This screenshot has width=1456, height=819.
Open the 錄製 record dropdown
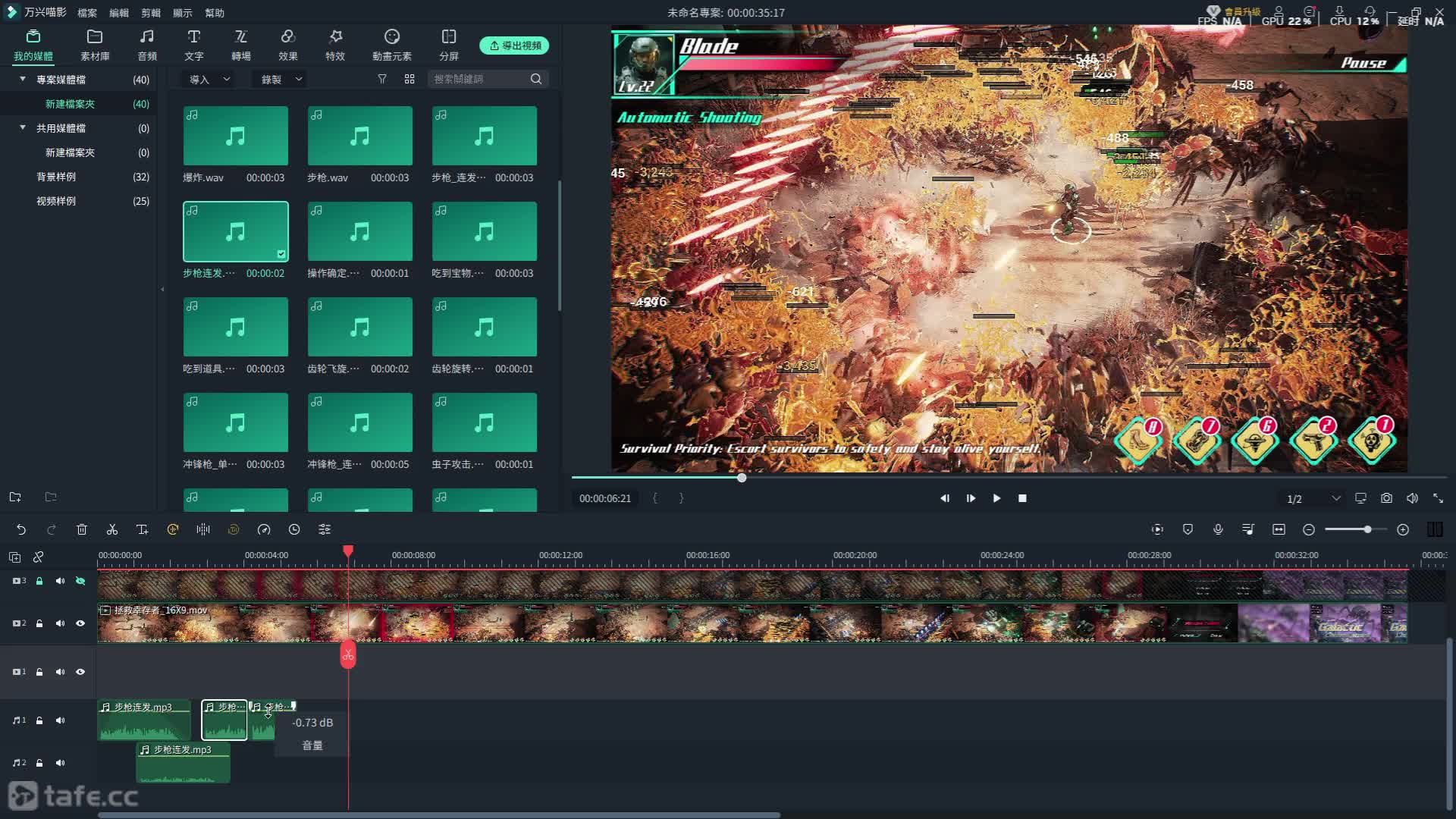pyautogui.click(x=281, y=79)
